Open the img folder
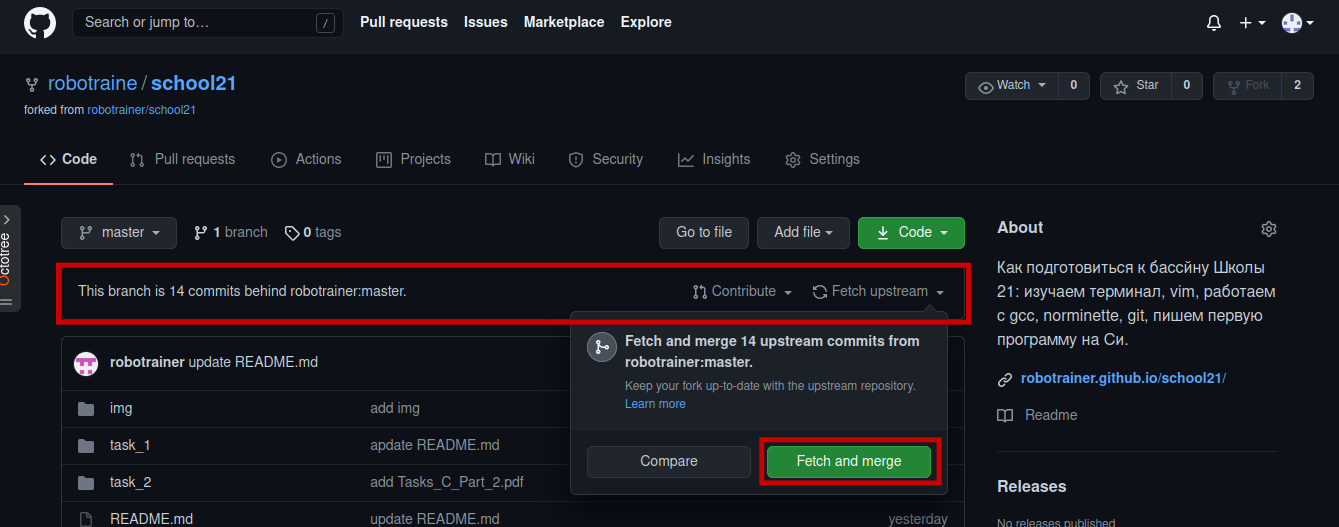The height and width of the screenshot is (527, 1339). [121, 408]
